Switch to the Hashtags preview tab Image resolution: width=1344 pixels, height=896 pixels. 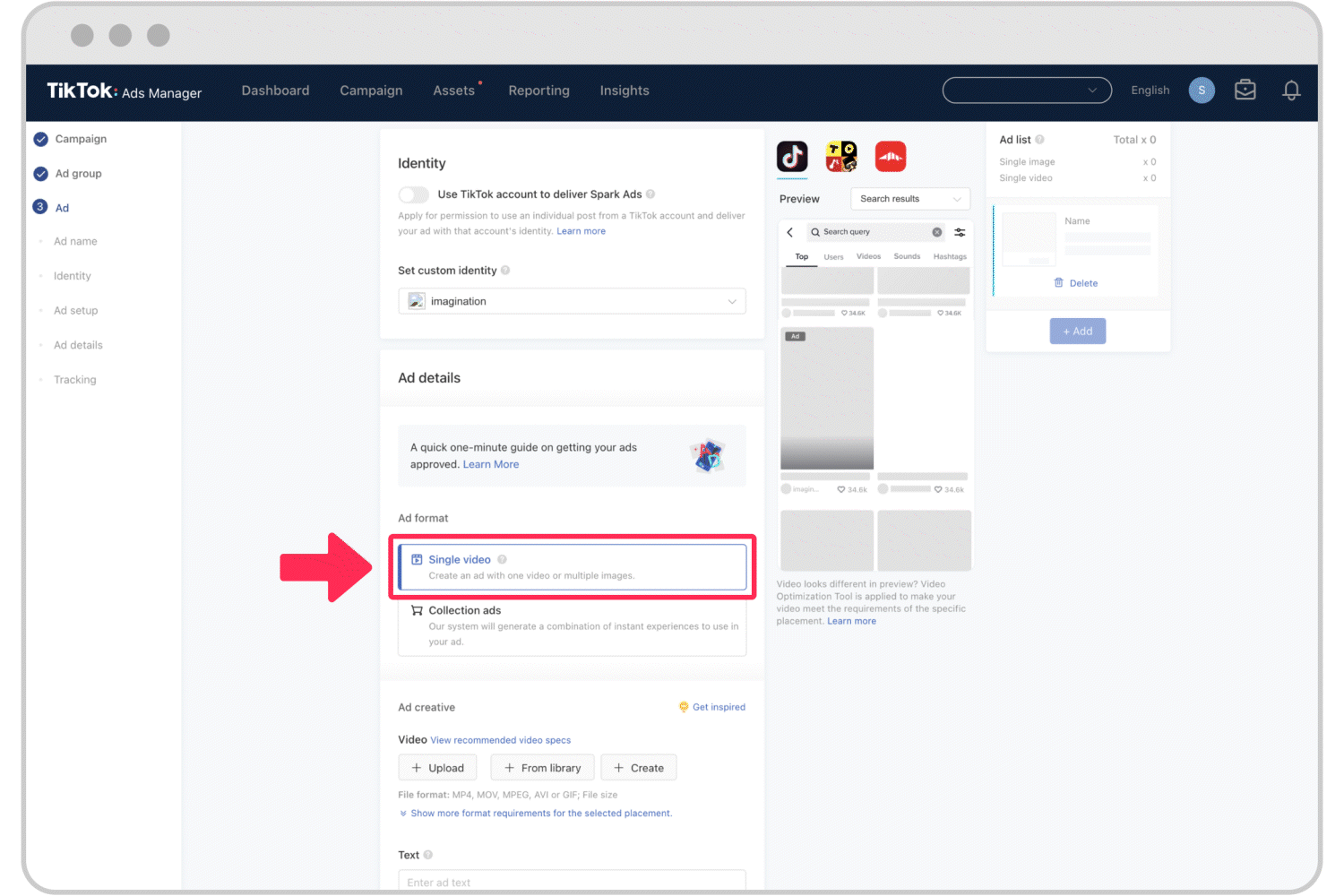pos(950,256)
